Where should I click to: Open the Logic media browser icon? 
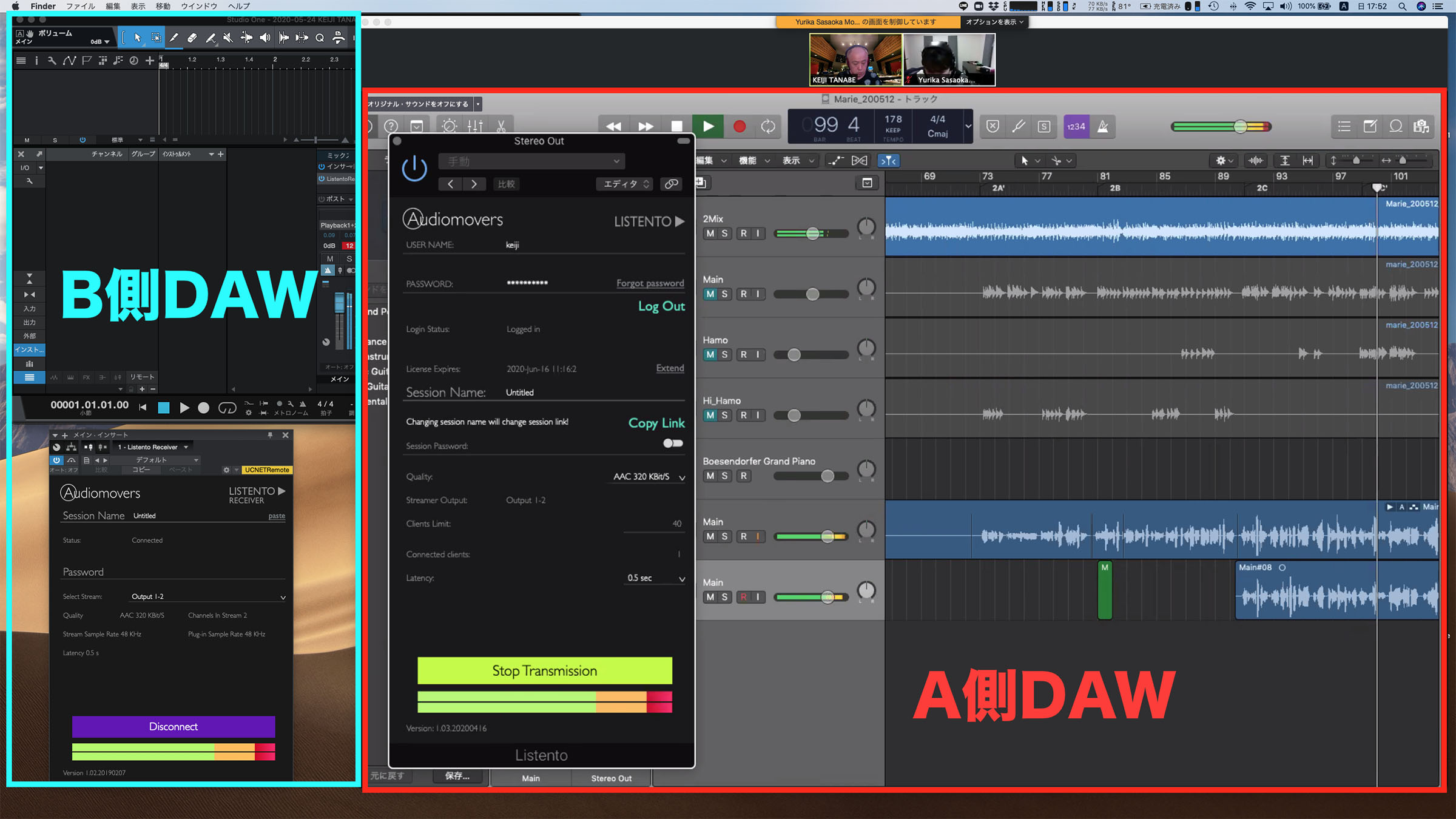point(1421,126)
